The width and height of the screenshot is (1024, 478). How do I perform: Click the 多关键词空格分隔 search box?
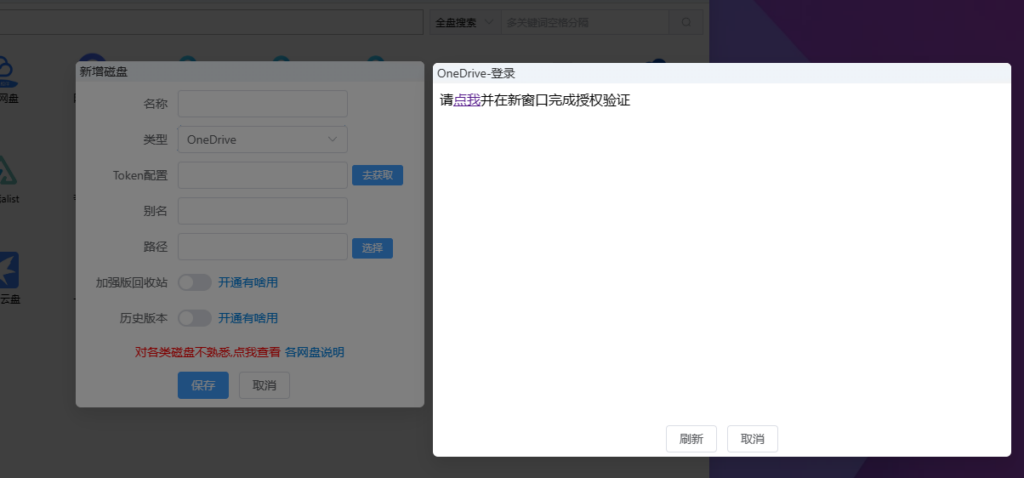pyautogui.click(x=584, y=22)
